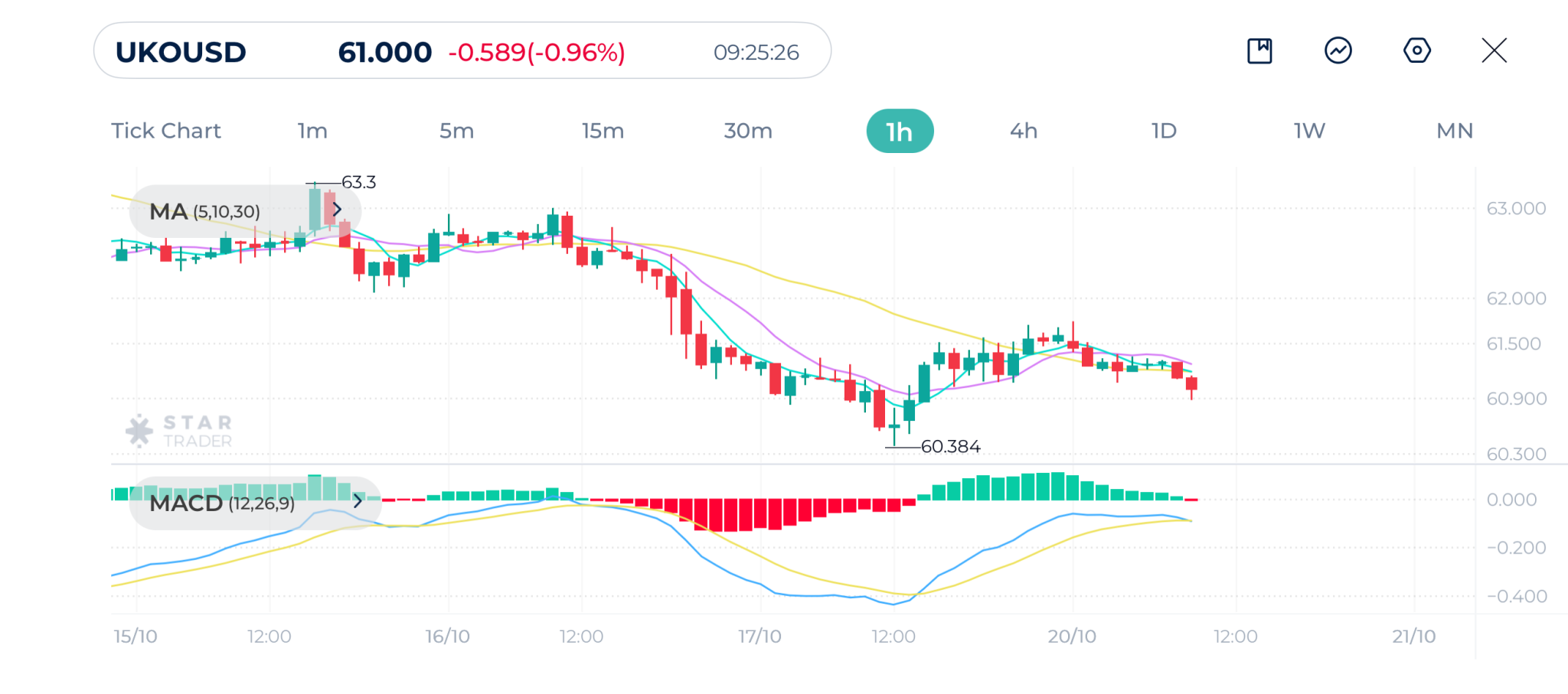
Task: Select the 1W weekly timeframe
Action: (x=1309, y=131)
